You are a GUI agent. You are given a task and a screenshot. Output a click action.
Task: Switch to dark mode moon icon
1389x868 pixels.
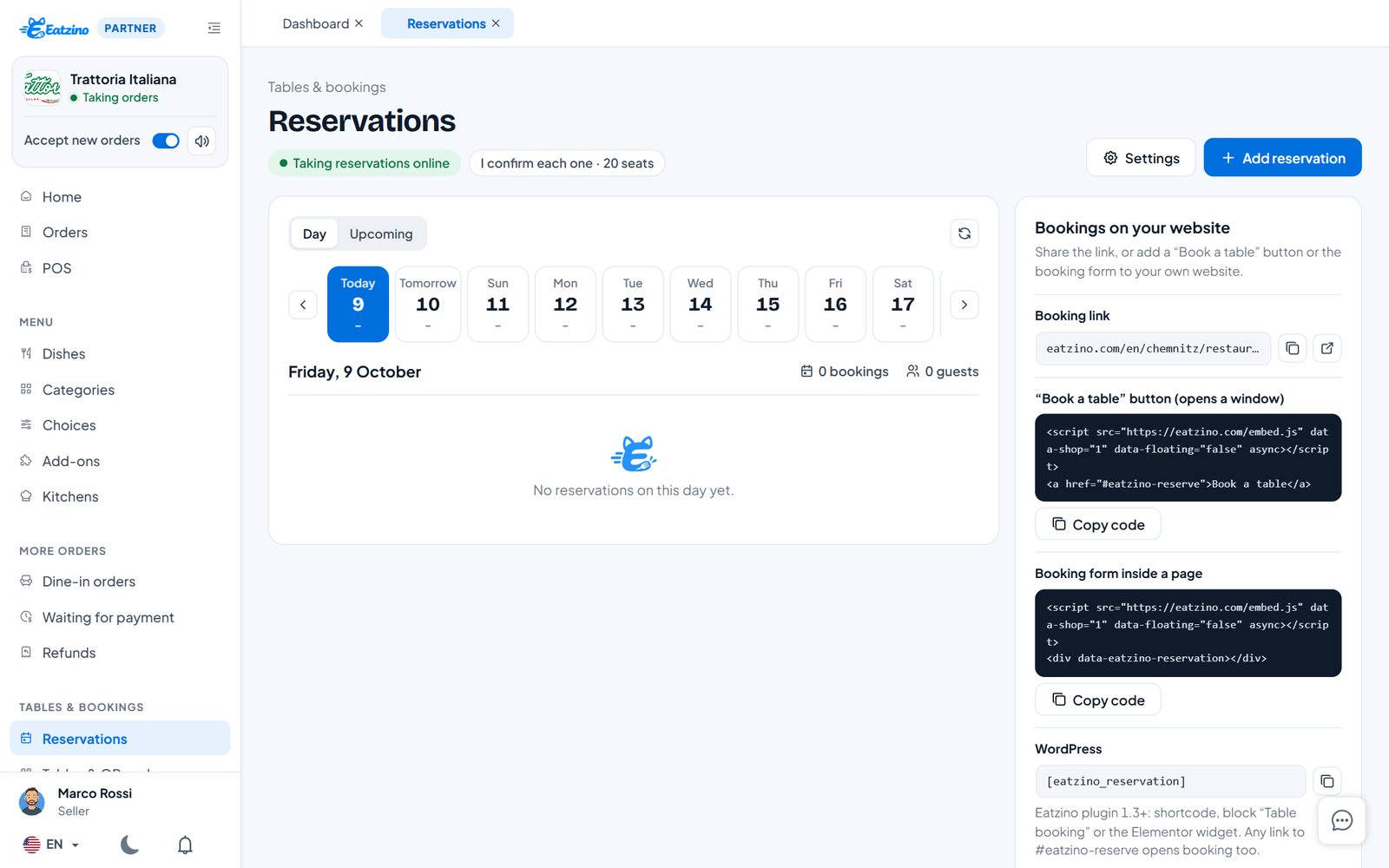coord(129,845)
